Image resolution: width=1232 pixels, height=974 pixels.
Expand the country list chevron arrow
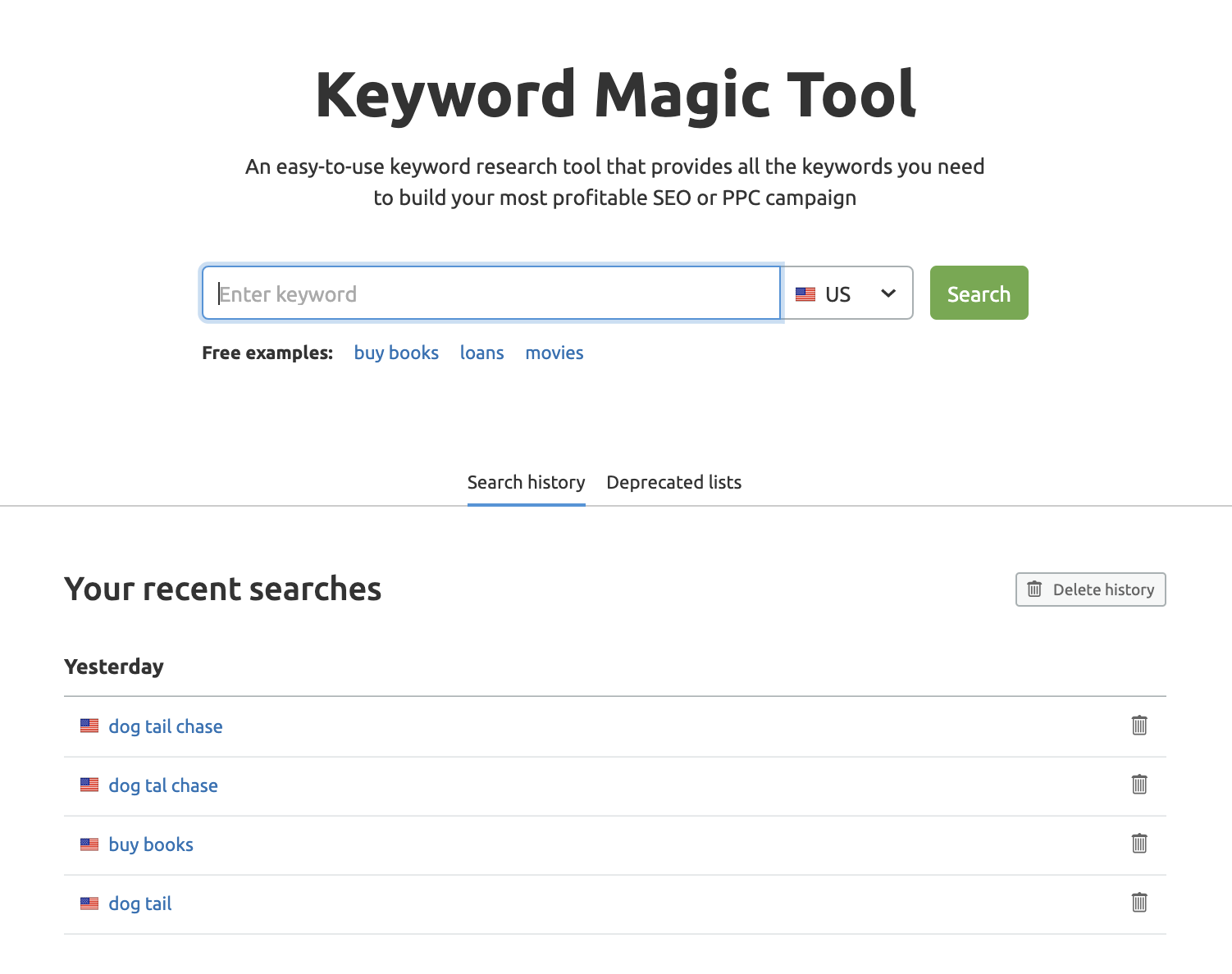click(x=888, y=294)
